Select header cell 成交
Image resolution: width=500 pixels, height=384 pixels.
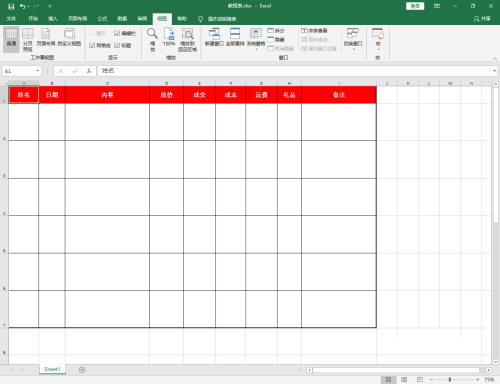pos(199,95)
